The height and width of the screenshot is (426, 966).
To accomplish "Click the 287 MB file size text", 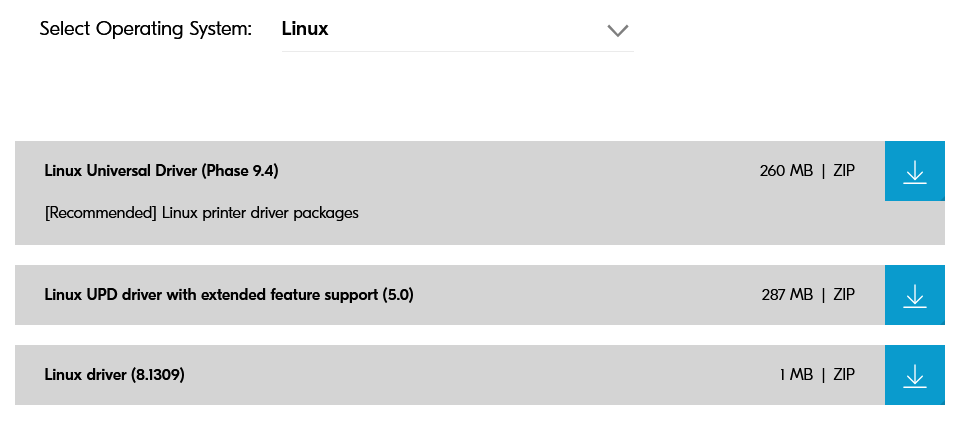I will [x=786, y=295].
